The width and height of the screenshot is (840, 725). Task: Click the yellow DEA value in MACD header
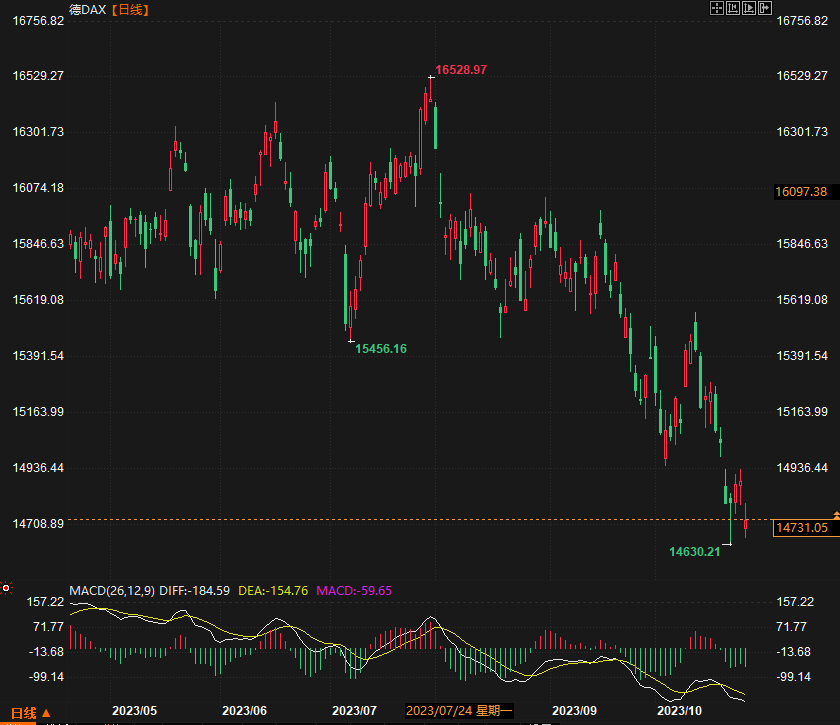click(273, 591)
